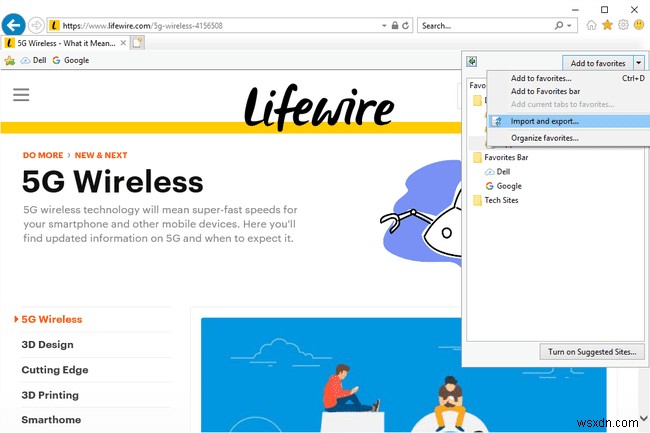Open a new tab button
This screenshot has width=650, height=433.
tap(138, 43)
